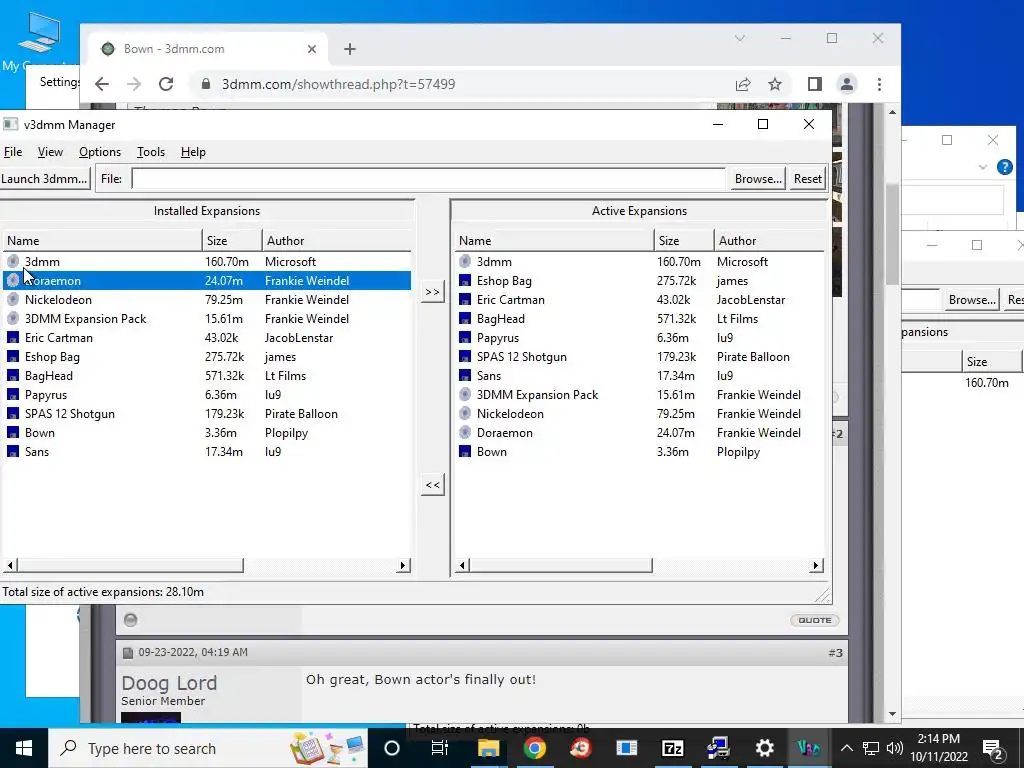The height and width of the screenshot is (768, 1024).
Task: Click the Bown icon in Active Expansions
Action: [x=465, y=451]
